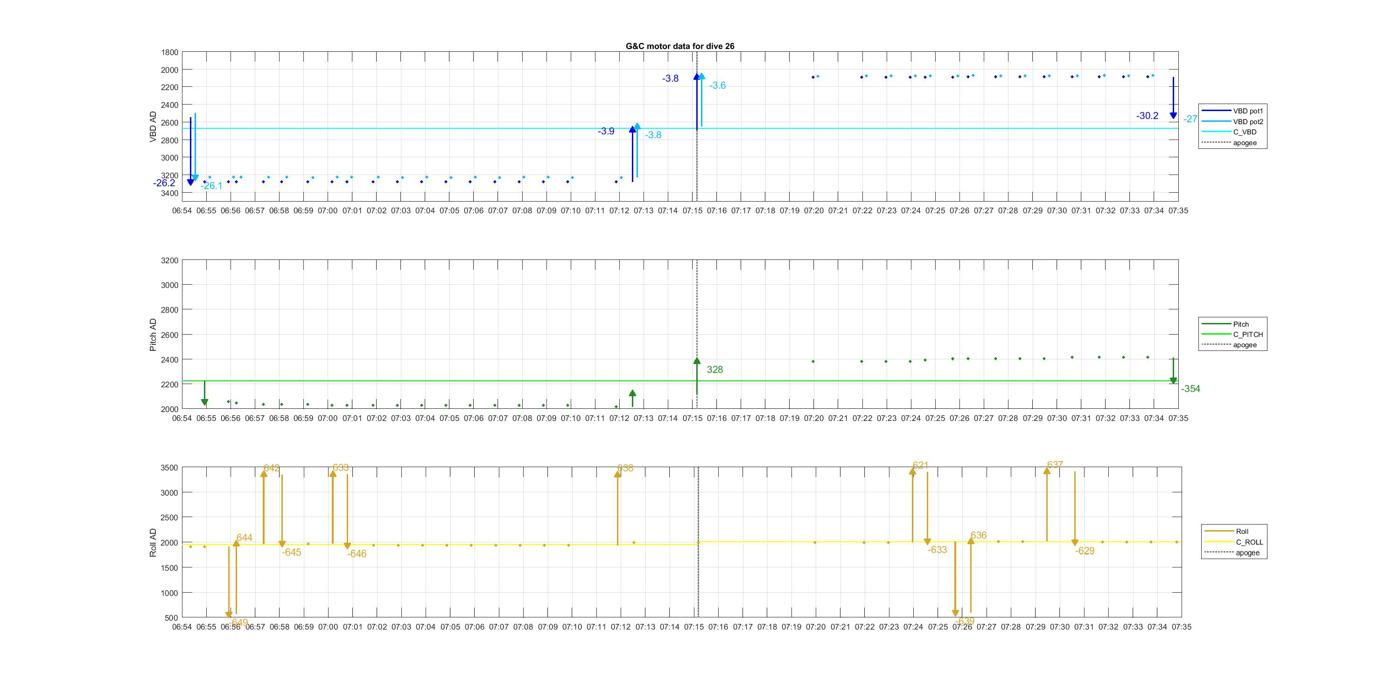
Task: Click "apogee" in the VBD plot legend
Action: 1232,142
